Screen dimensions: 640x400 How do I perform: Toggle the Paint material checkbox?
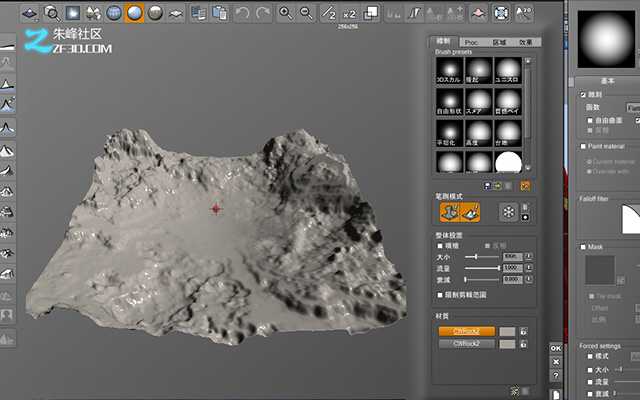[x=583, y=146]
